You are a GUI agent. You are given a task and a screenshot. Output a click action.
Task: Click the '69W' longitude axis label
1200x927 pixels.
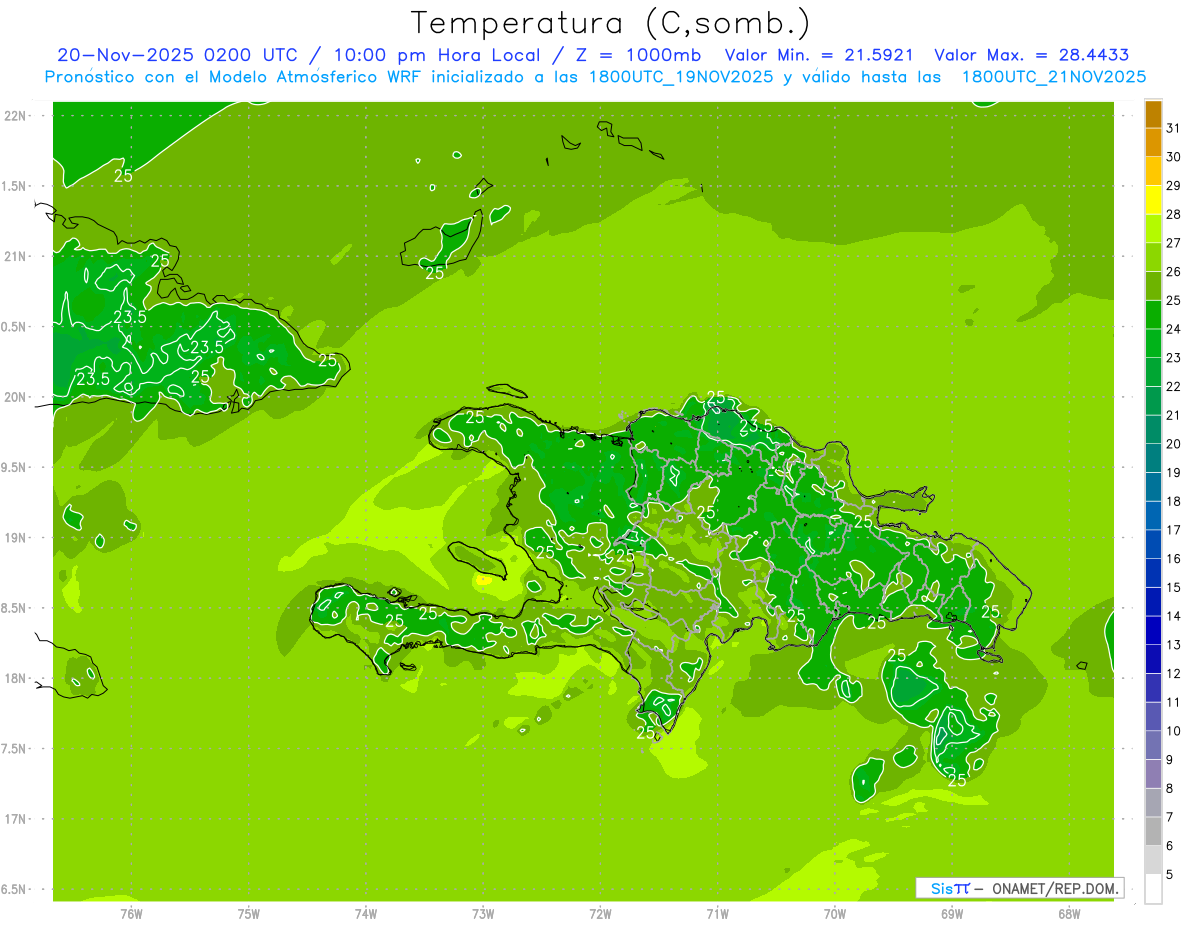(952, 913)
